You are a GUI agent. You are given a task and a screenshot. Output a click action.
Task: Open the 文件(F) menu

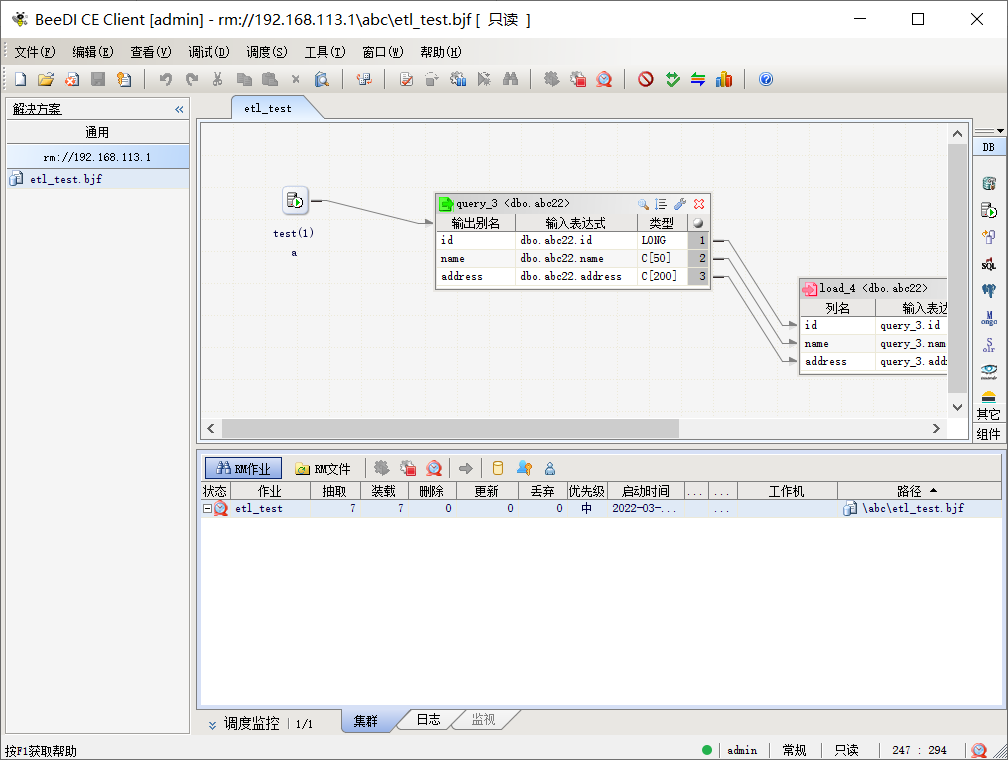[x=35, y=52]
